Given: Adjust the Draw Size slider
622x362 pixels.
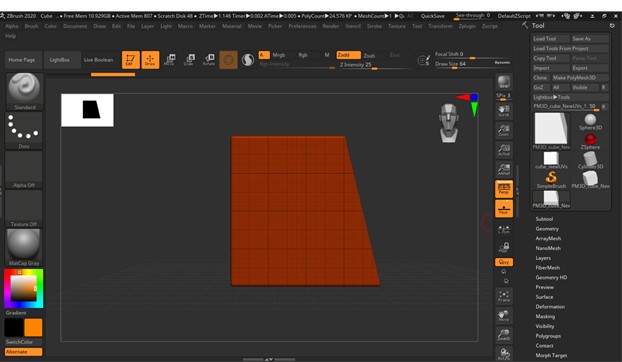Looking at the screenshot, I should click(472, 64).
